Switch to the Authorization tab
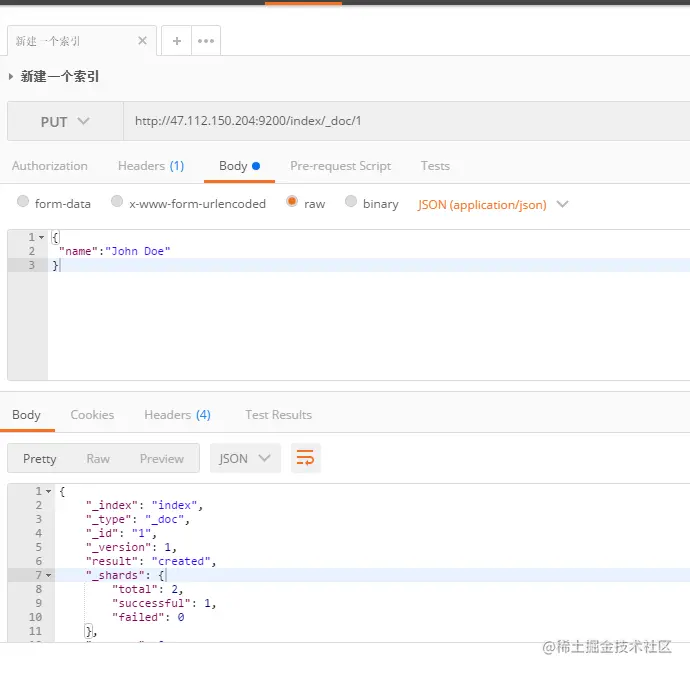The width and height of the screenshot is (690, 673). (x=50, y=166)
